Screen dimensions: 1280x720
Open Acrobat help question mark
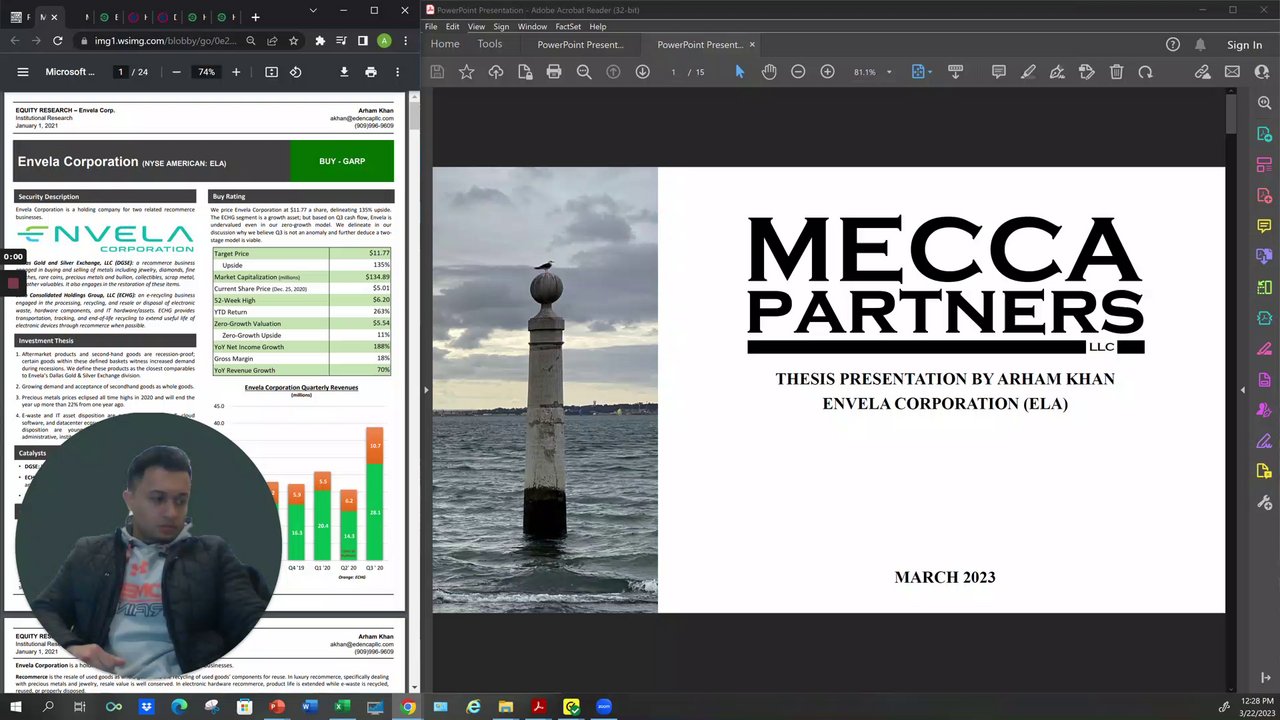click(x=1173, y=45)
